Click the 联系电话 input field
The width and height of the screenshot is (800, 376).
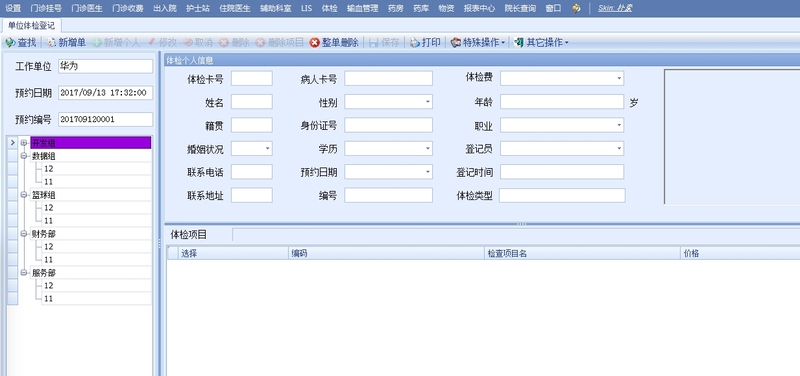coord(252,172)
